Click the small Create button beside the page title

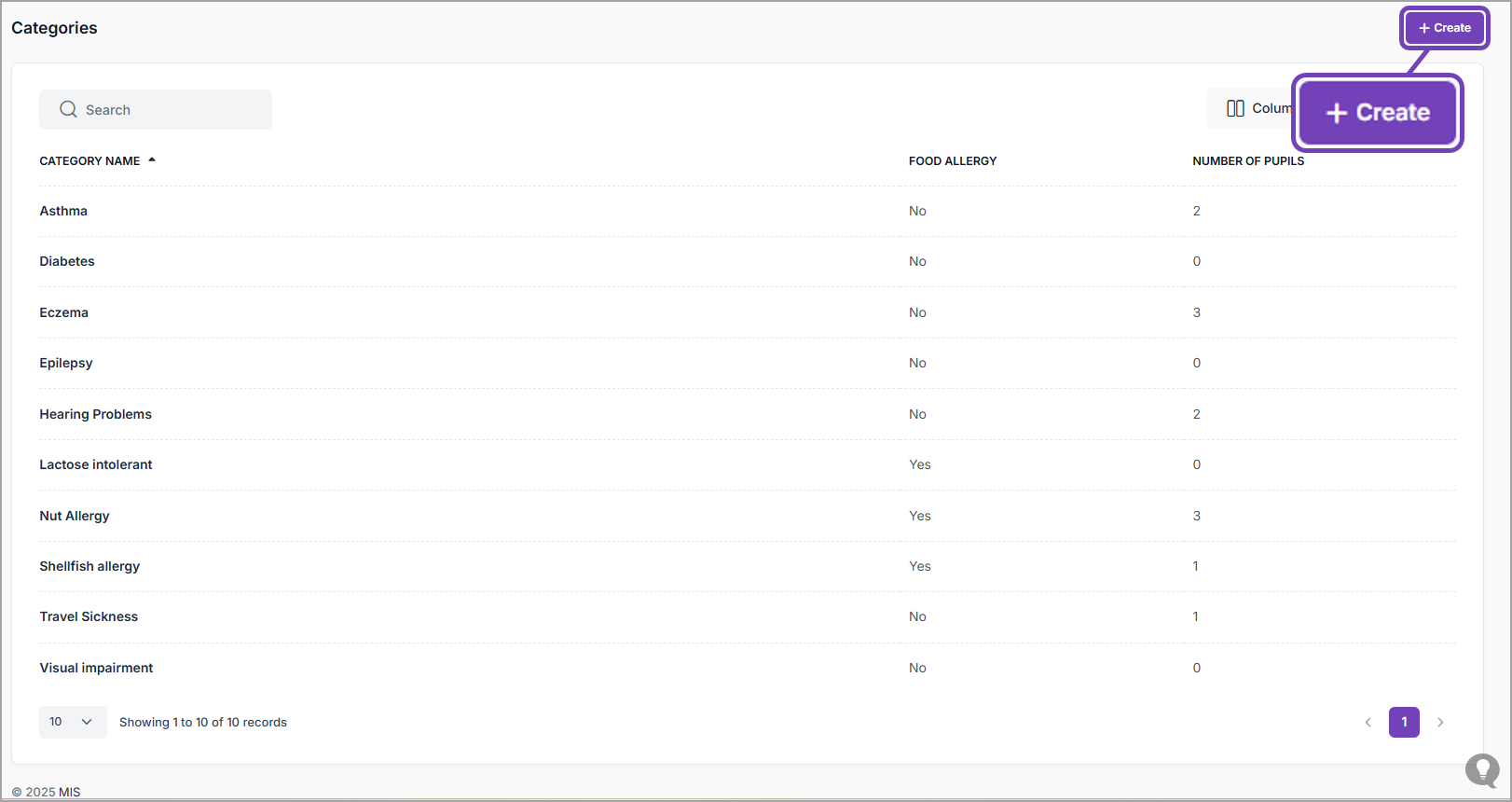point(1444,28)
